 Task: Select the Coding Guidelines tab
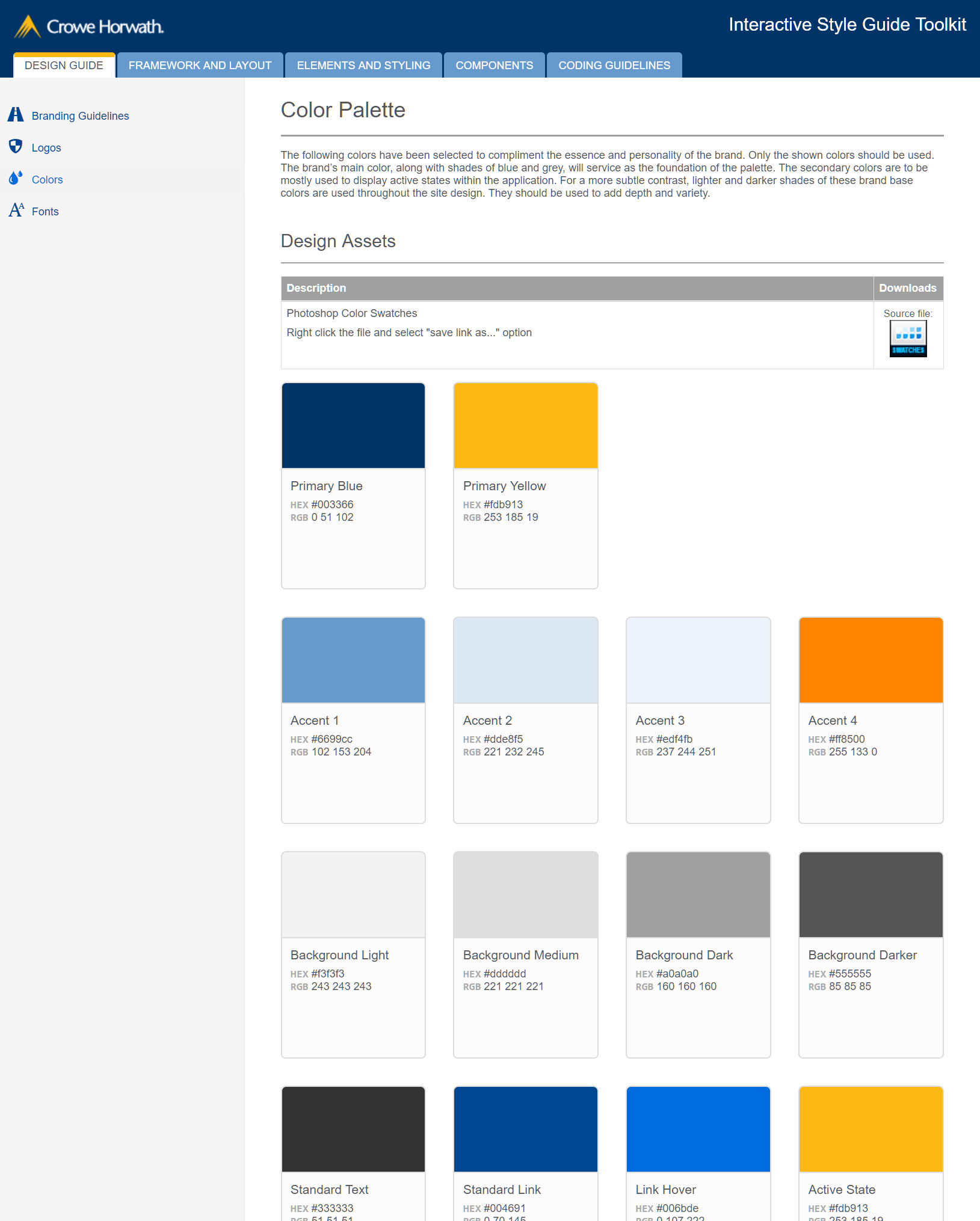[614, 65]
